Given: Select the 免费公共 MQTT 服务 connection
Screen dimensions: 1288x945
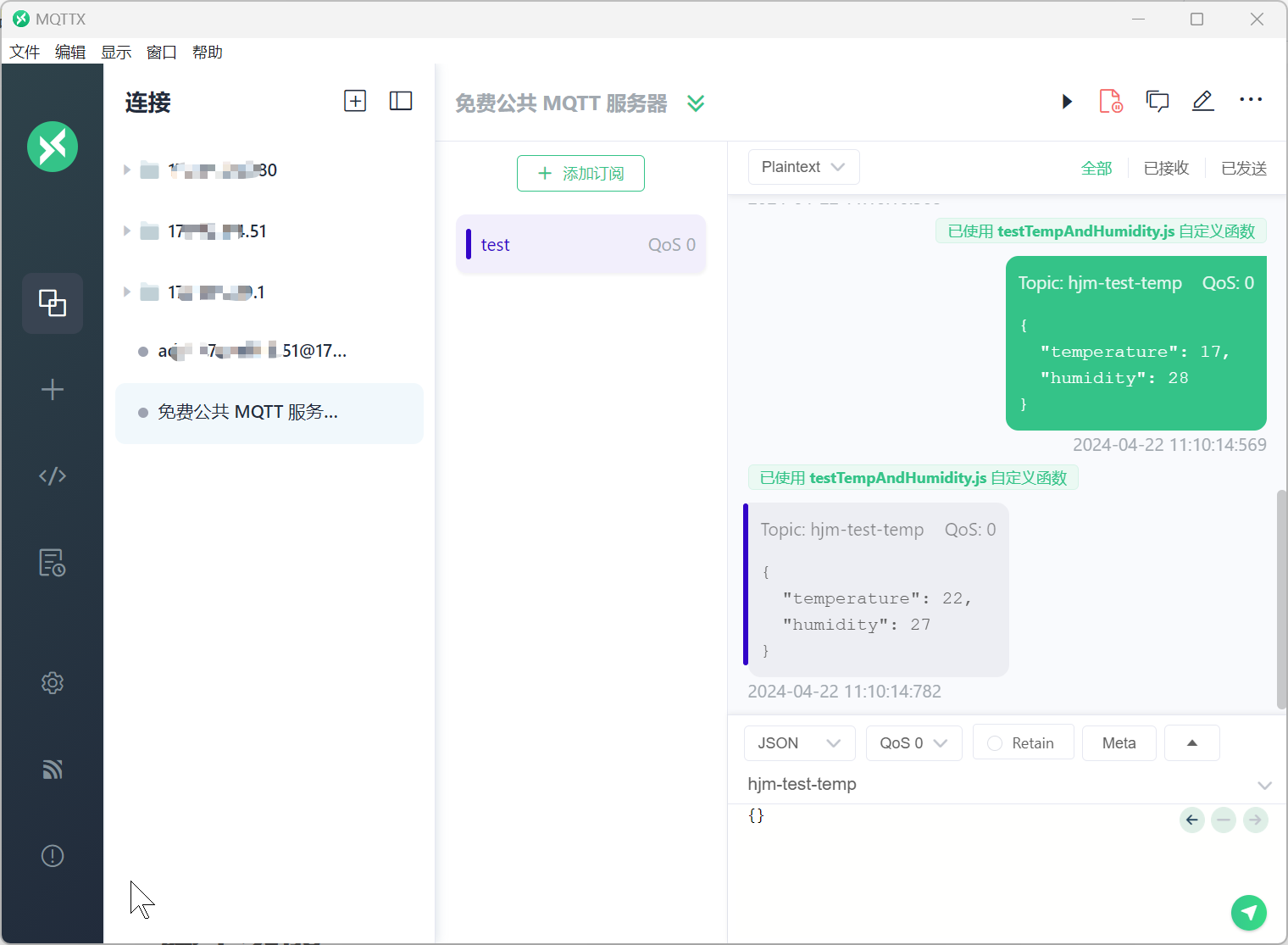Looking at the screenshot, I should pyautogui.click(x=269, y=414).
